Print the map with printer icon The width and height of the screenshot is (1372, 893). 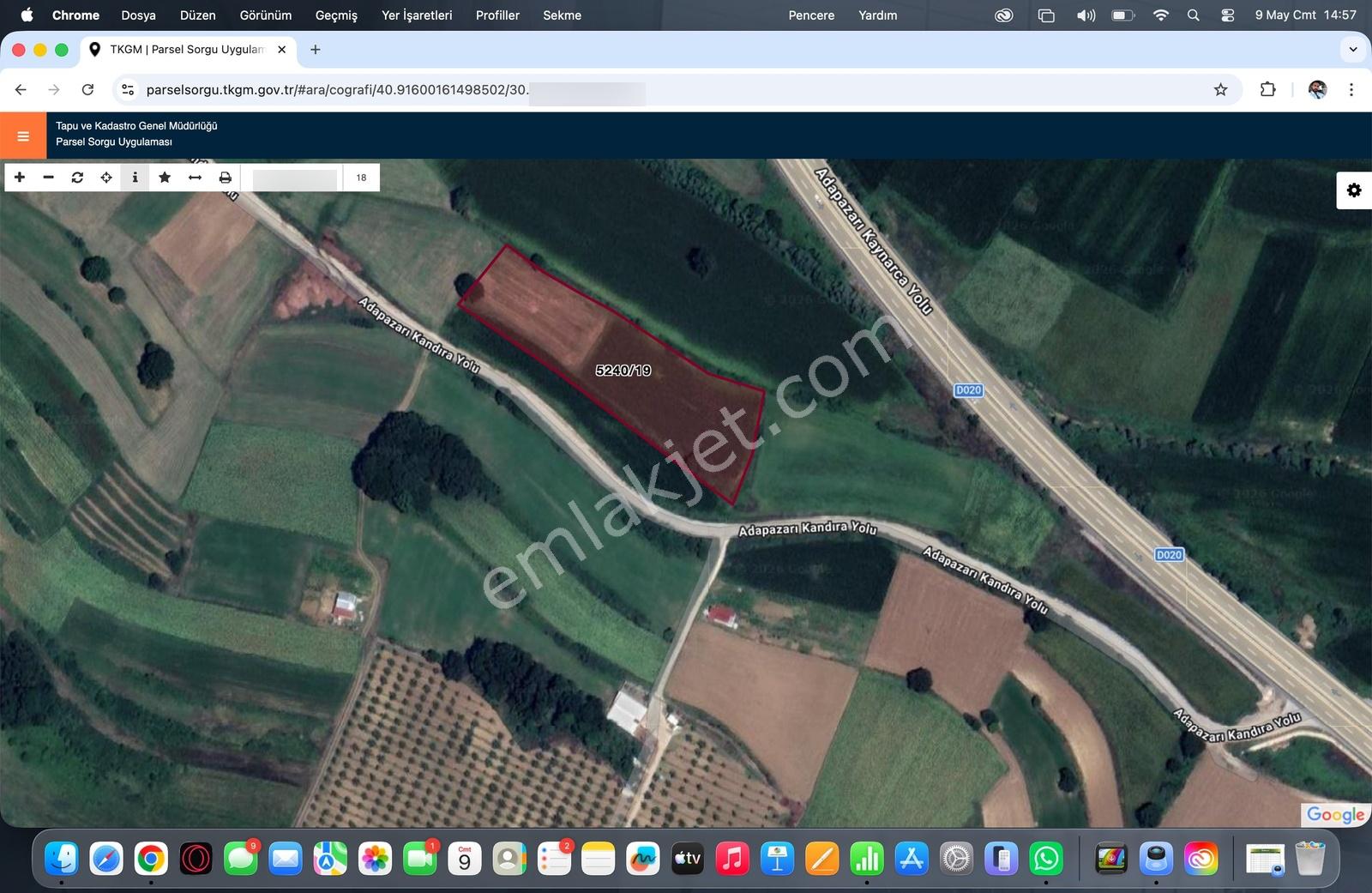(x=225, y=178)
